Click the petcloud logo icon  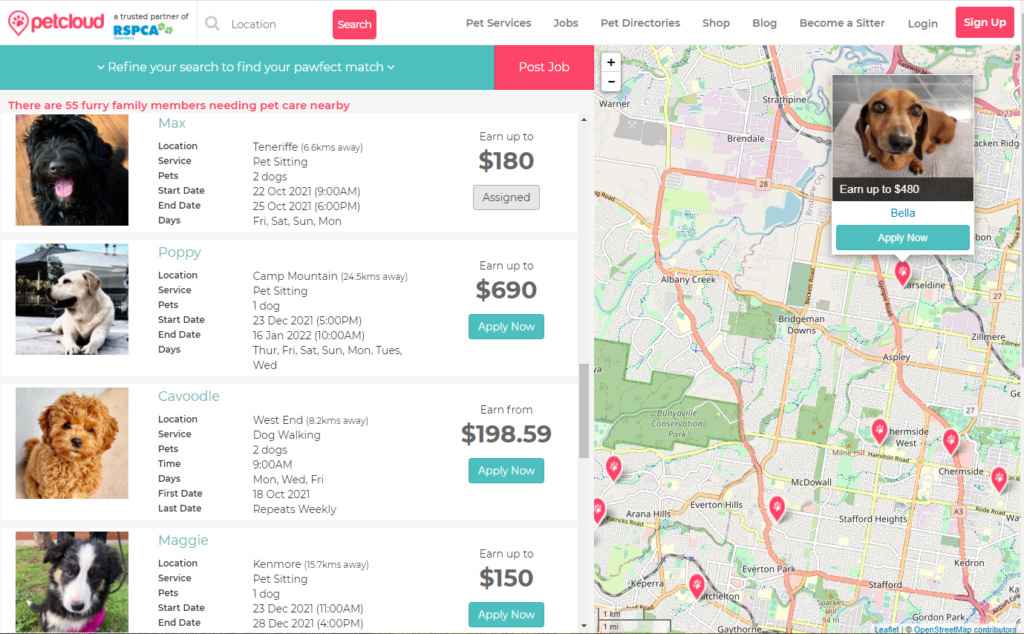point(18,22)
